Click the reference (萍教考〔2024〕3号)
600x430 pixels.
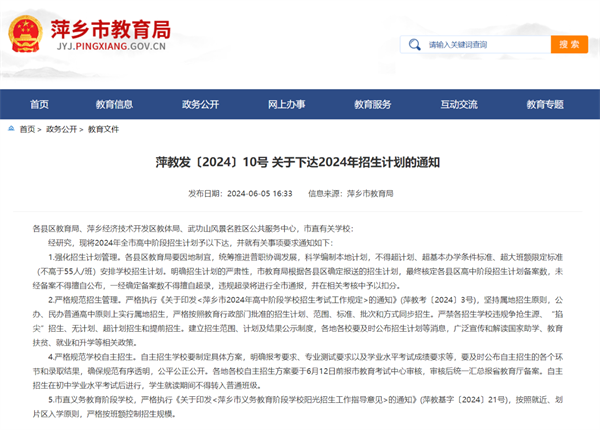[x=439, y=300]
